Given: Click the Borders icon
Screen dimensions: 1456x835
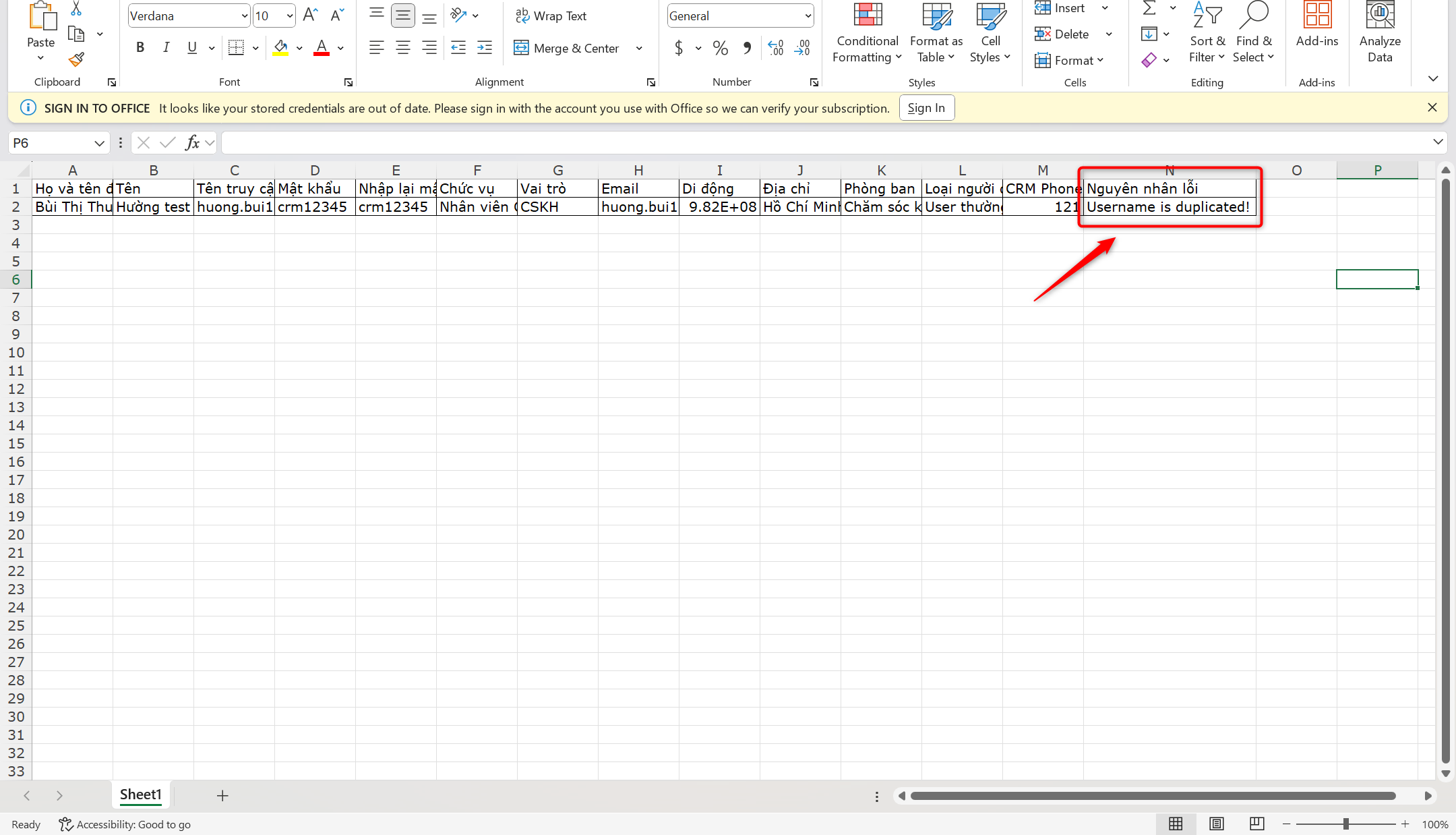Looking at the screenshot, I should tap(236, 48).
